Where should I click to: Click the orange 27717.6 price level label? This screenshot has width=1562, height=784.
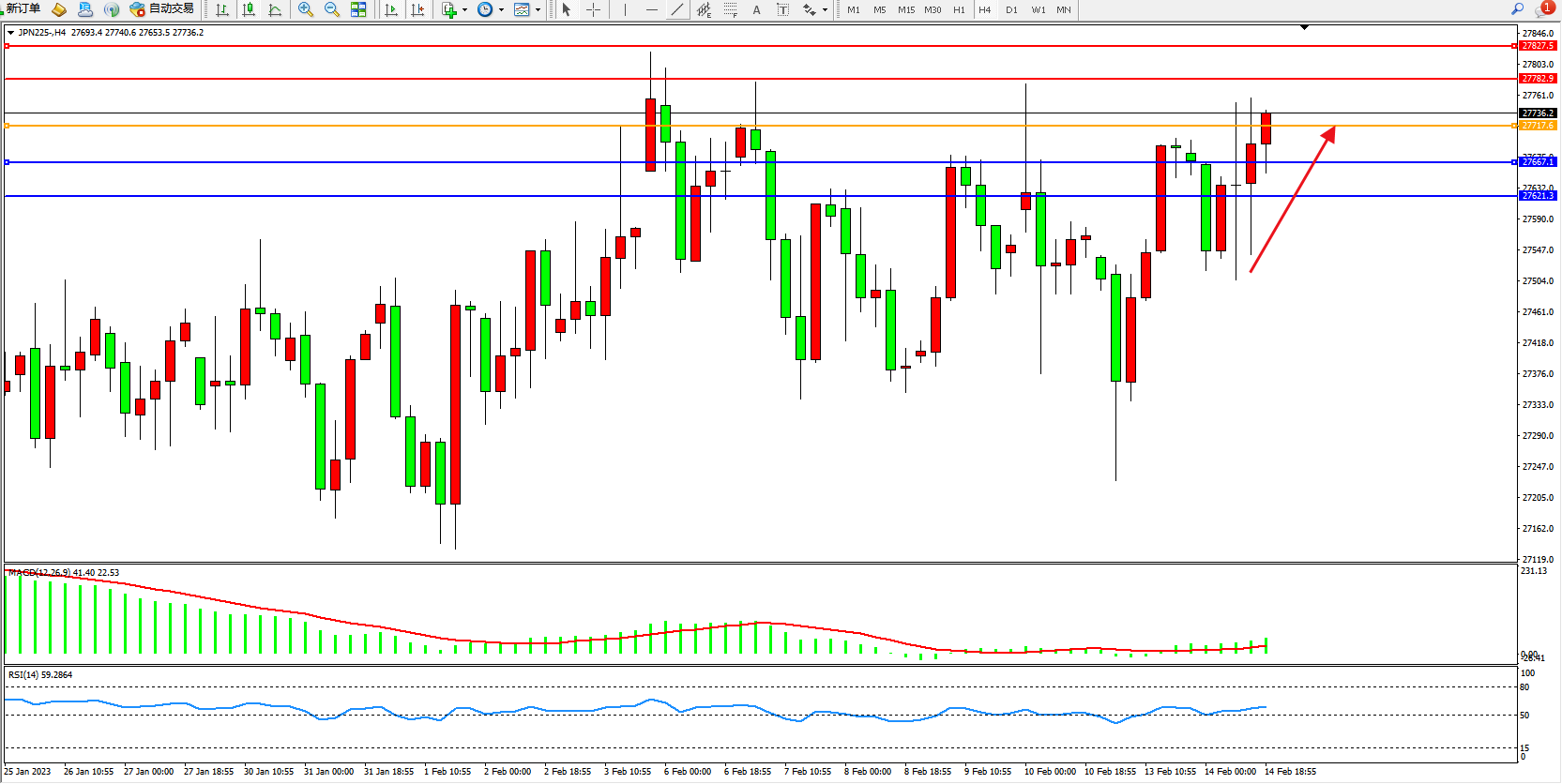(1537, 126)
